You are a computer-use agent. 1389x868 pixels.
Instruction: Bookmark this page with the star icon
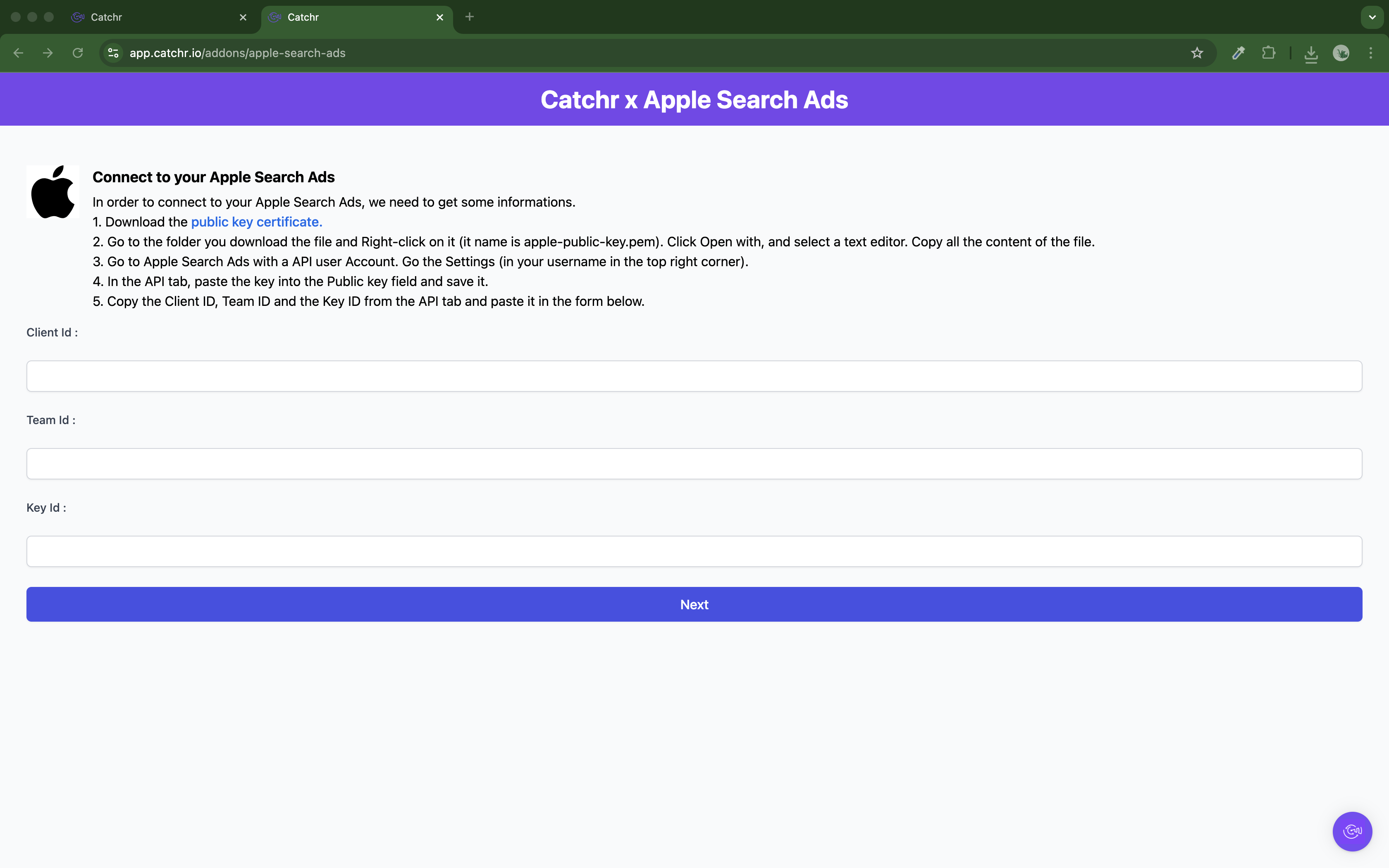[1197, 53]
